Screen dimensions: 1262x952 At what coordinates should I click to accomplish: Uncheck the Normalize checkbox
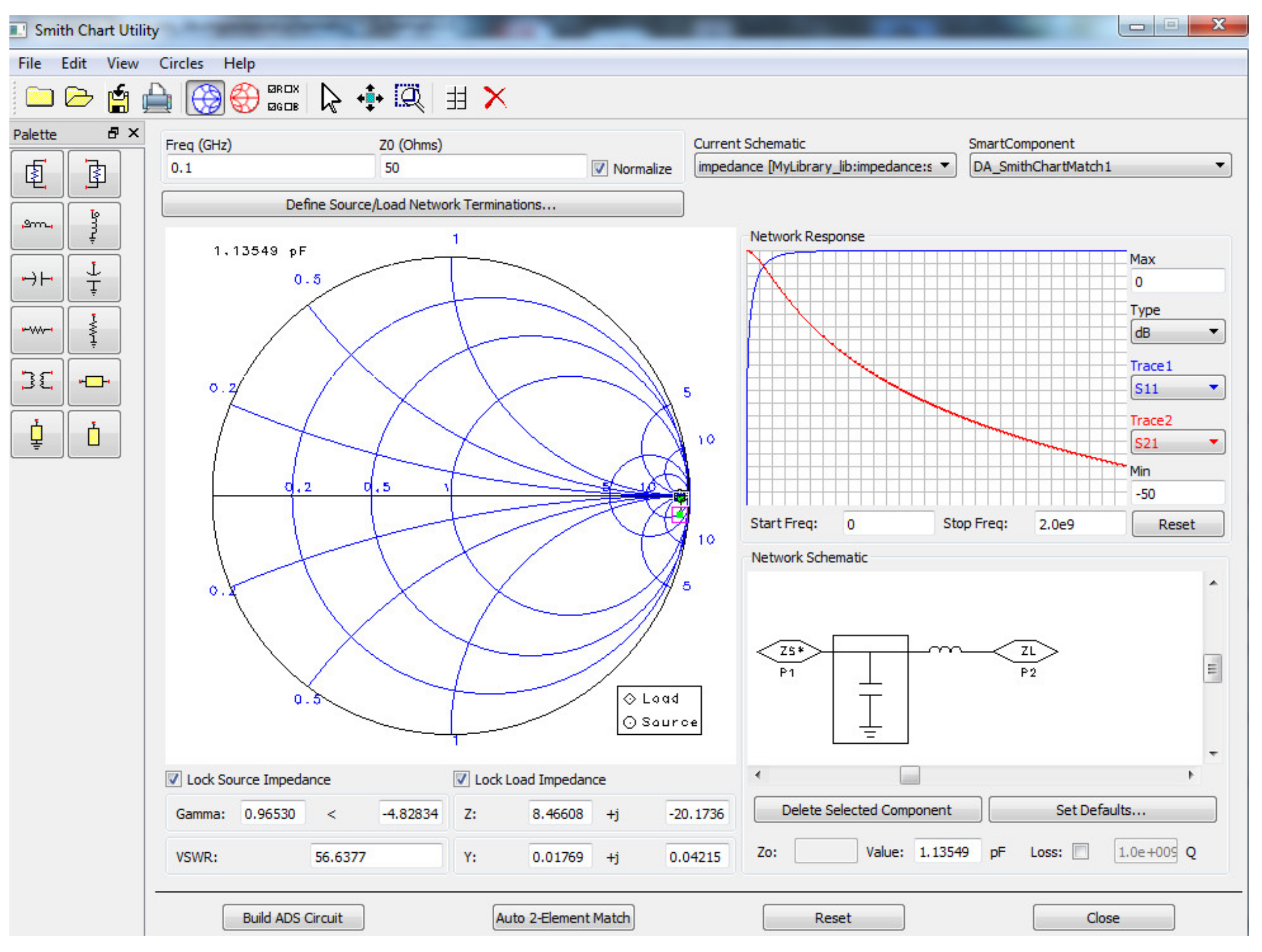tap(599, 168)
